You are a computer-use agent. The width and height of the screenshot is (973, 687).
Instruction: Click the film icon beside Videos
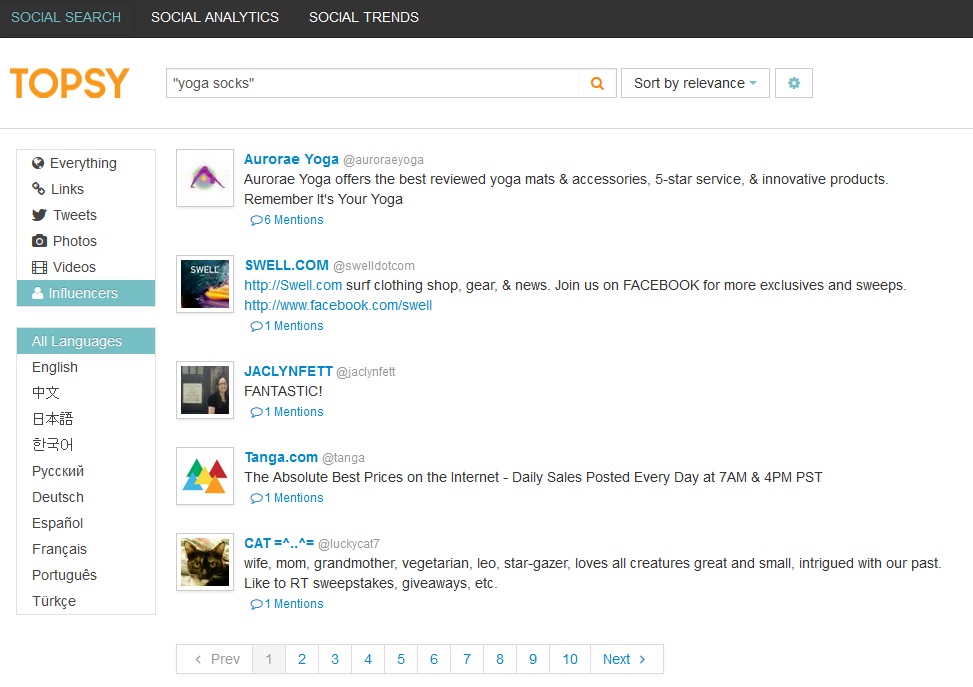click(x=39, y=267)
